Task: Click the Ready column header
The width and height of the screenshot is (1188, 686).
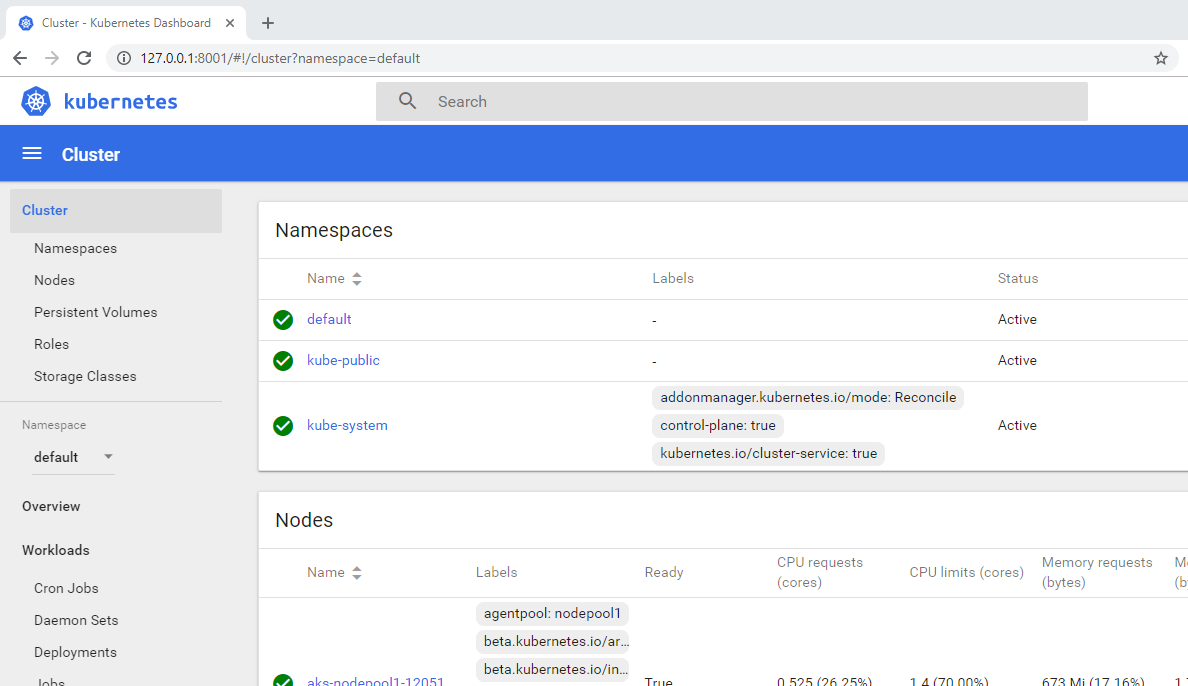Action: click(x=664, y=572)
